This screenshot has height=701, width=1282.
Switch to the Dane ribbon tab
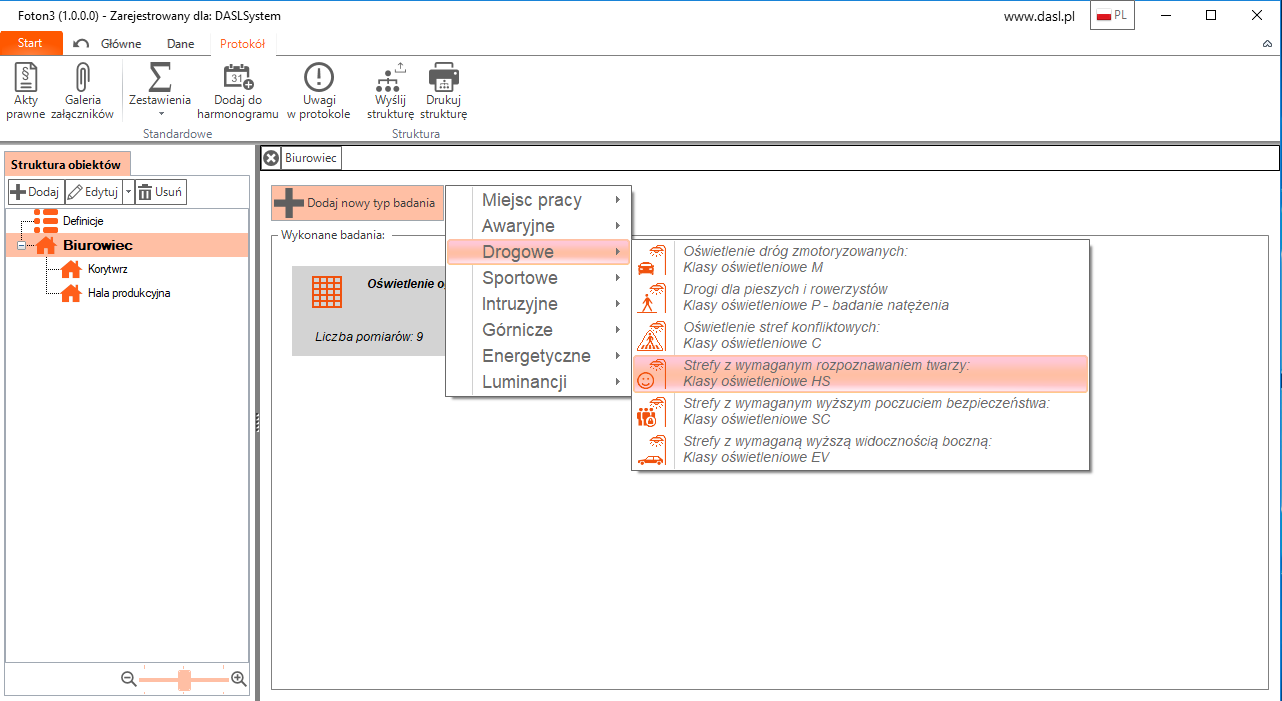(x=180, y=44)
